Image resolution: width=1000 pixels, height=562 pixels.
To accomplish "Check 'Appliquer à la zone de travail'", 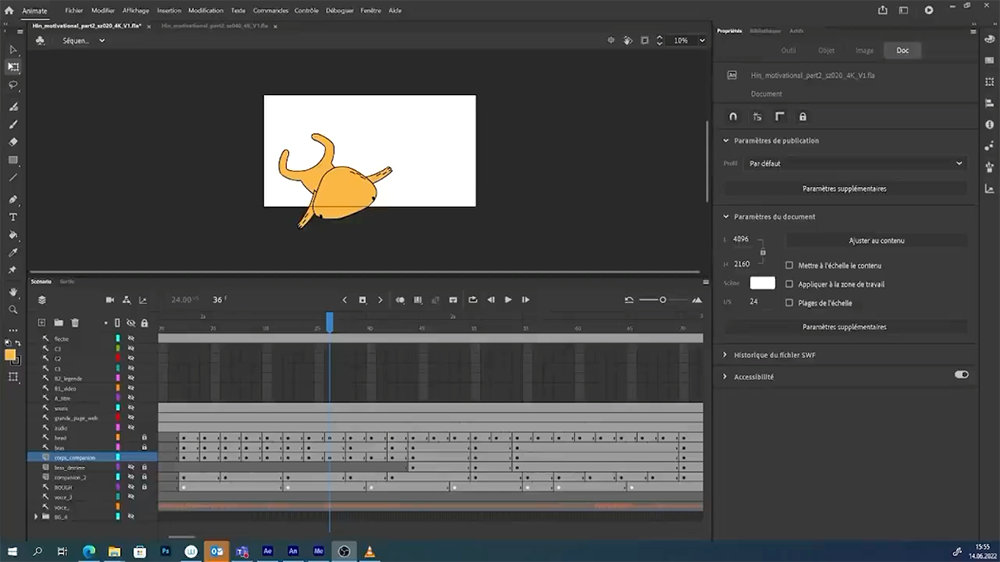I will (x=790, y=284).
